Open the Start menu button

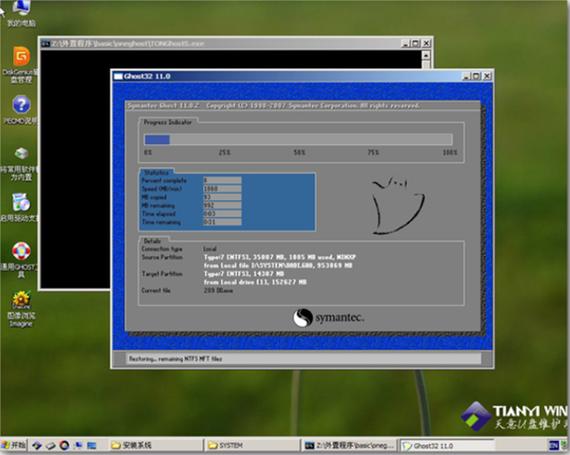pyautogui.click(x=13, y=445)
